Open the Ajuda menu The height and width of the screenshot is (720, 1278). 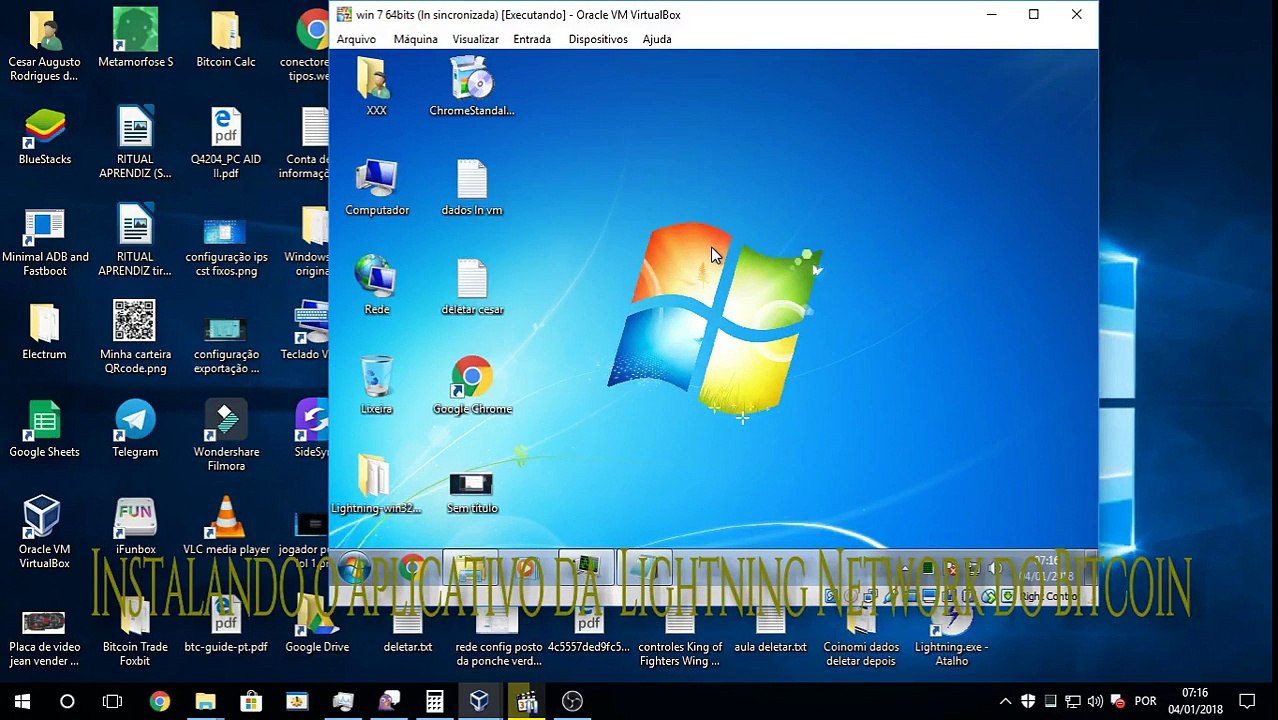pyautogui.click(x=657, y=39)
